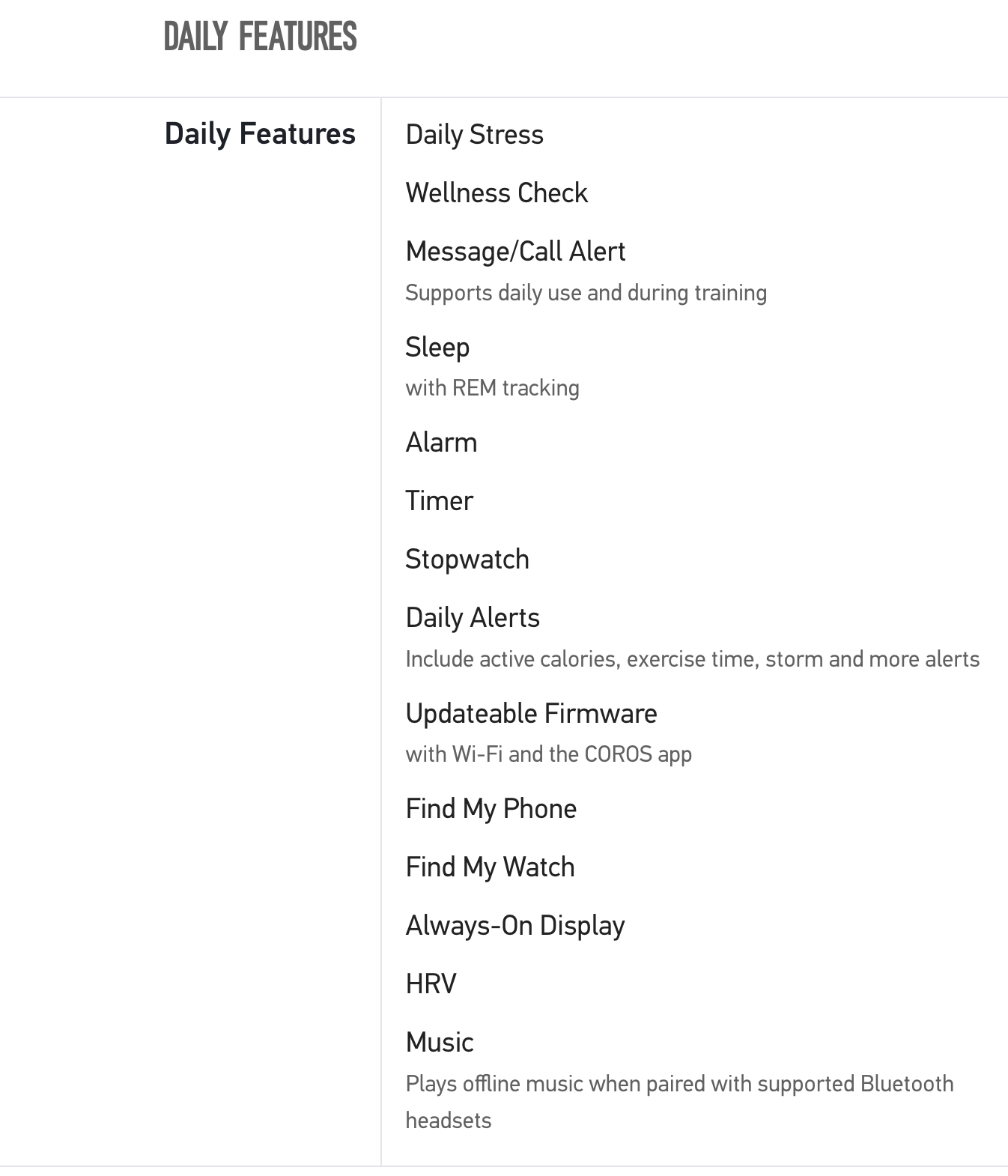Click the DAILY FEATURES section heading
Viewport: 1008px width, 1176px height.
coord(260,37)
